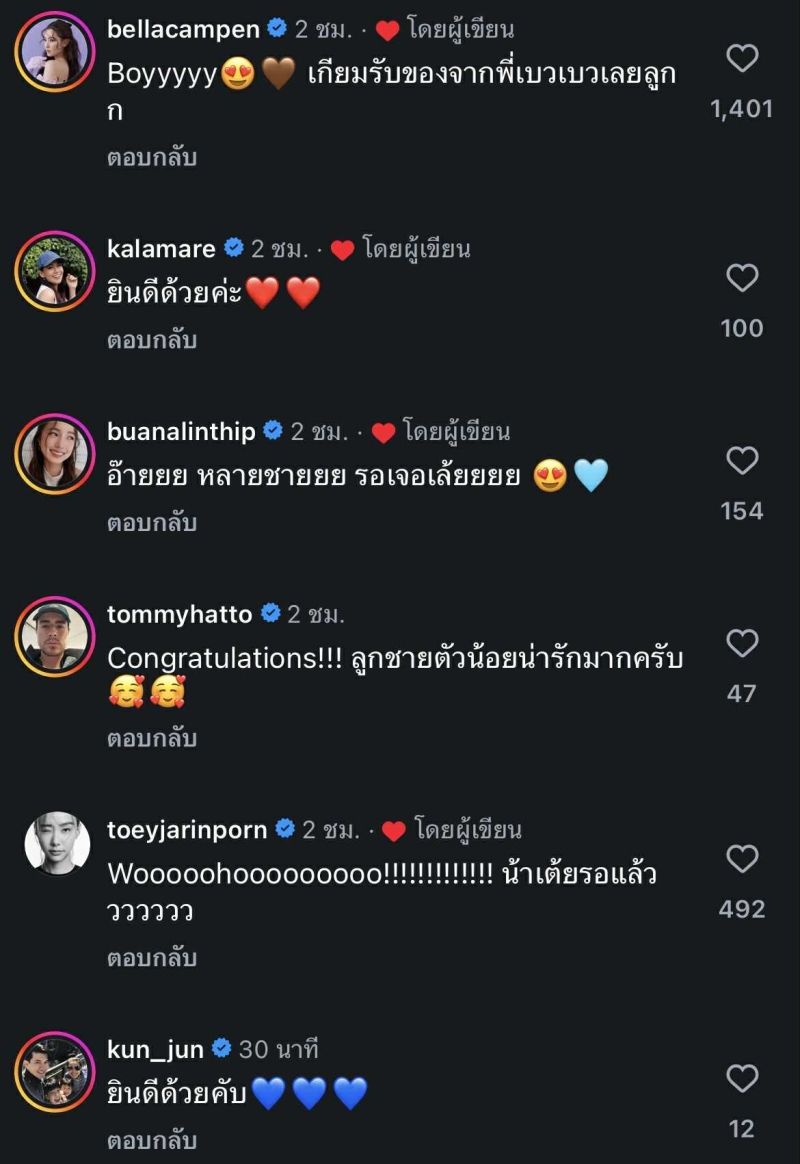Tap the heart beside tommyhatto's comment
Screen dimensions: 800x1164
tap(741, 644)
